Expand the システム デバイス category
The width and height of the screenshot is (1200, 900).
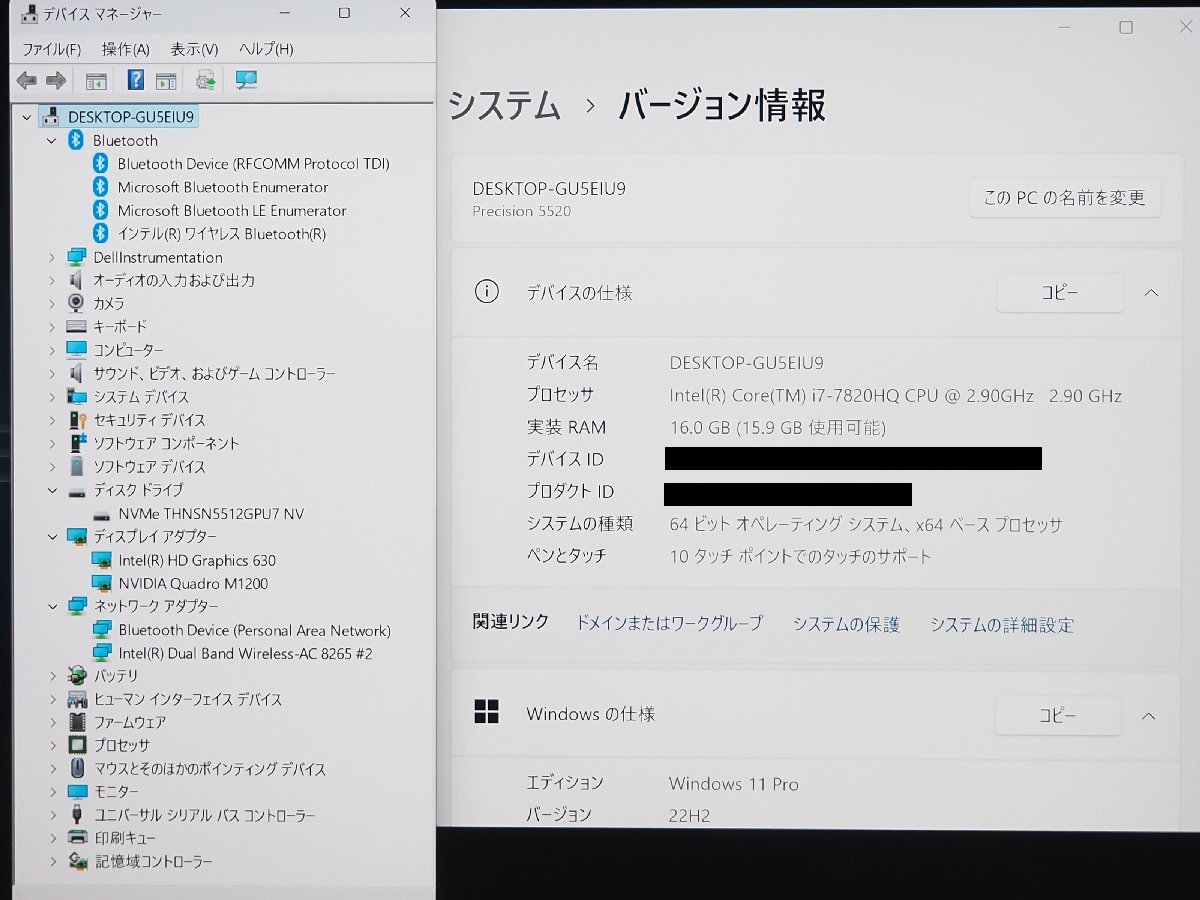(52, 397)
